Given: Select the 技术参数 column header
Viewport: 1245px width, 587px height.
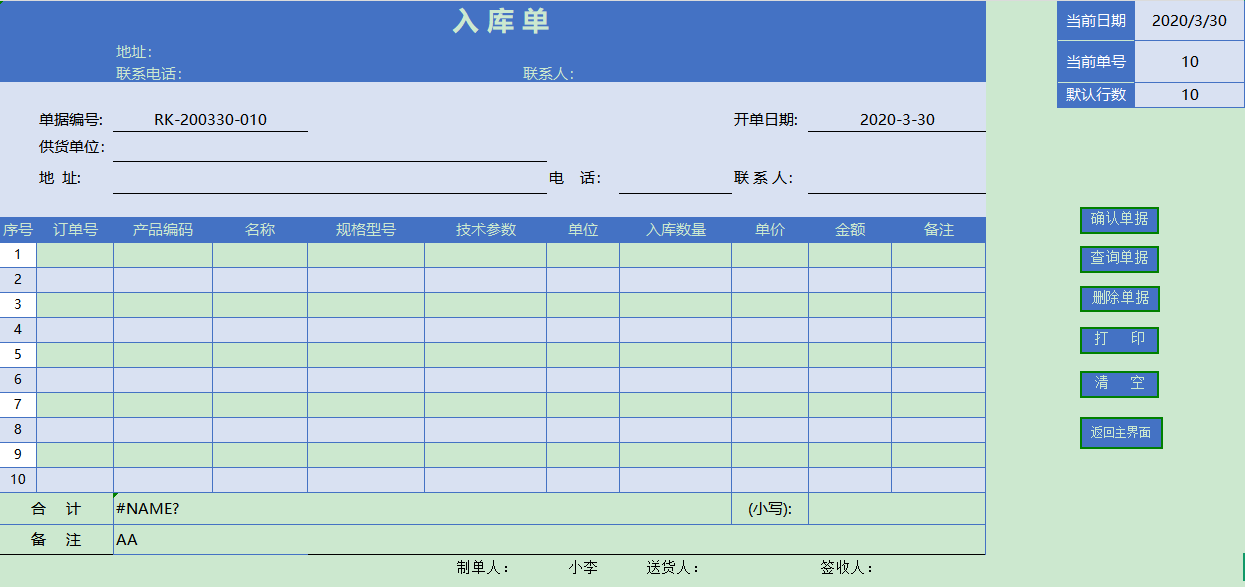Looking at the screenshot, I should pyautogui.click(x=486, y=230).
